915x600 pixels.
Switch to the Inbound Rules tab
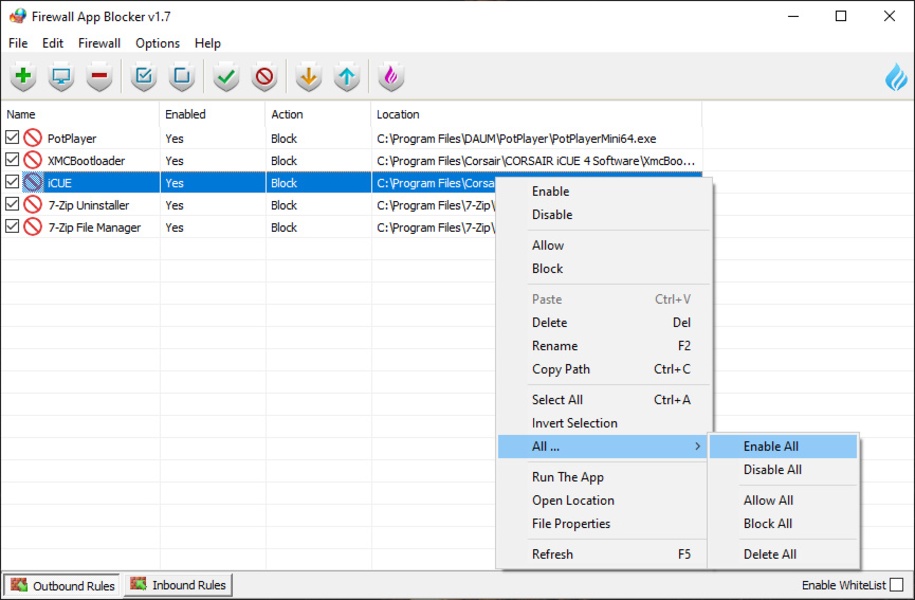pyautogui.click(x=179, y=585)
